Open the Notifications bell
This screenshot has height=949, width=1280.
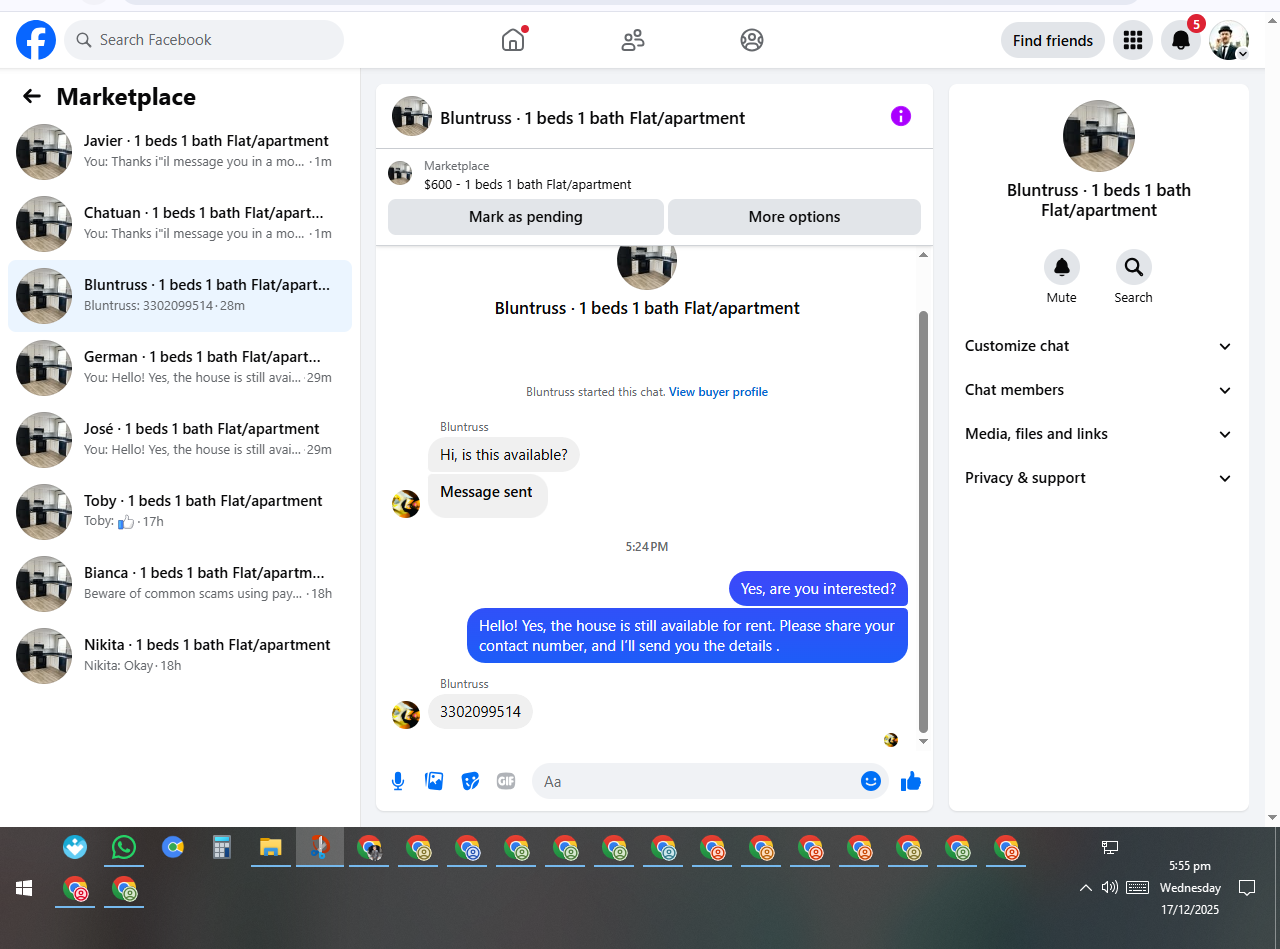tap(1181, 40)
